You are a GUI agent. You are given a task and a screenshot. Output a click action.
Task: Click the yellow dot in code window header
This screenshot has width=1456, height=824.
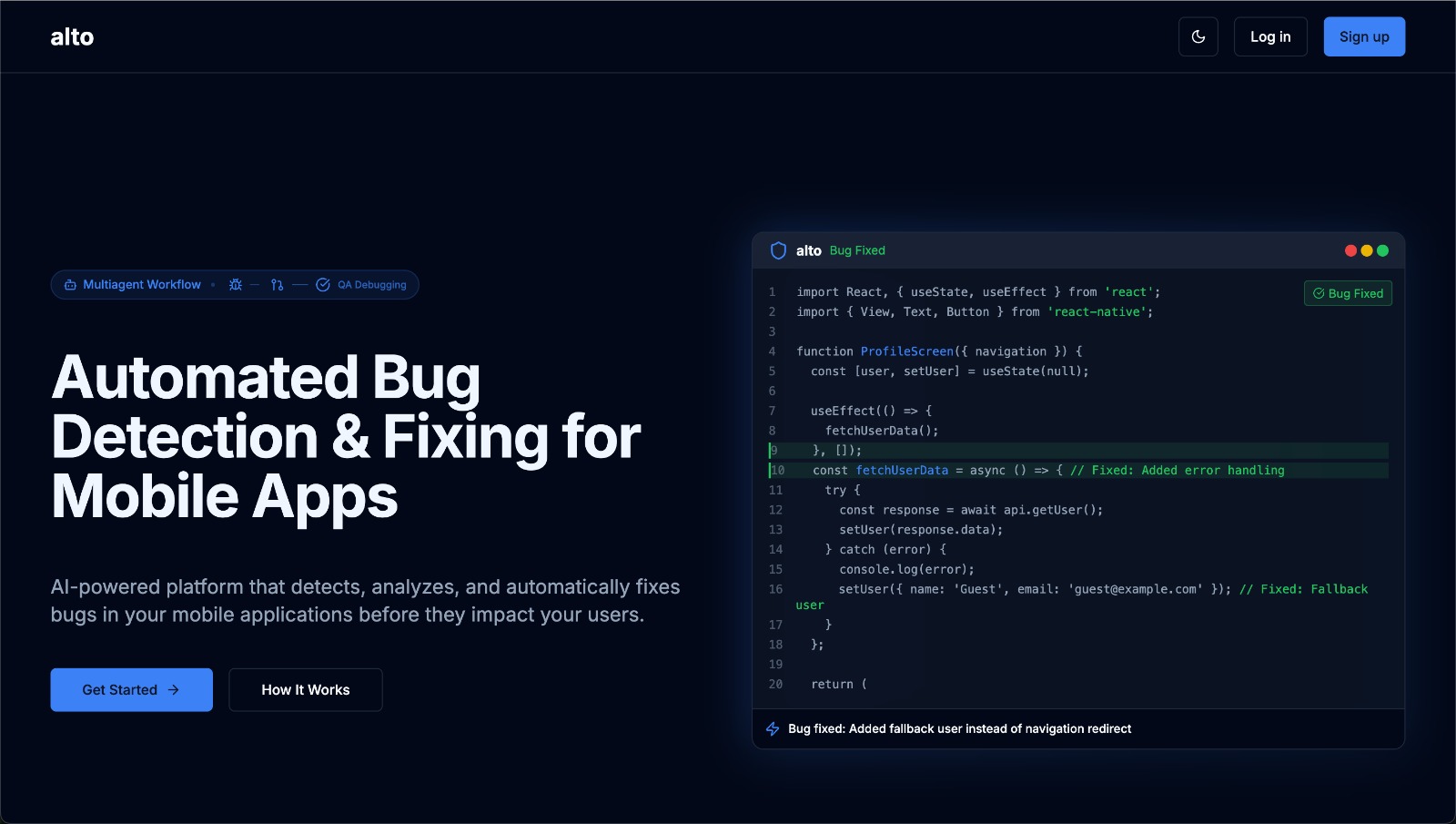point(1367,250)
